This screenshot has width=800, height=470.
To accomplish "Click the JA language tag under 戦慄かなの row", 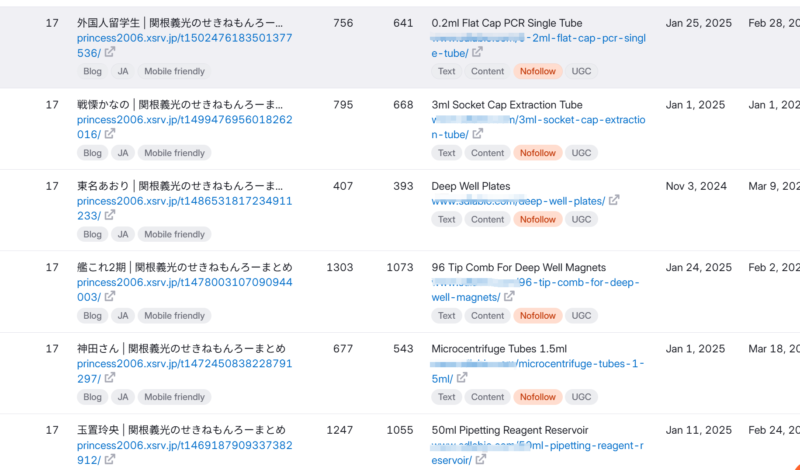I will pos(123,154).
